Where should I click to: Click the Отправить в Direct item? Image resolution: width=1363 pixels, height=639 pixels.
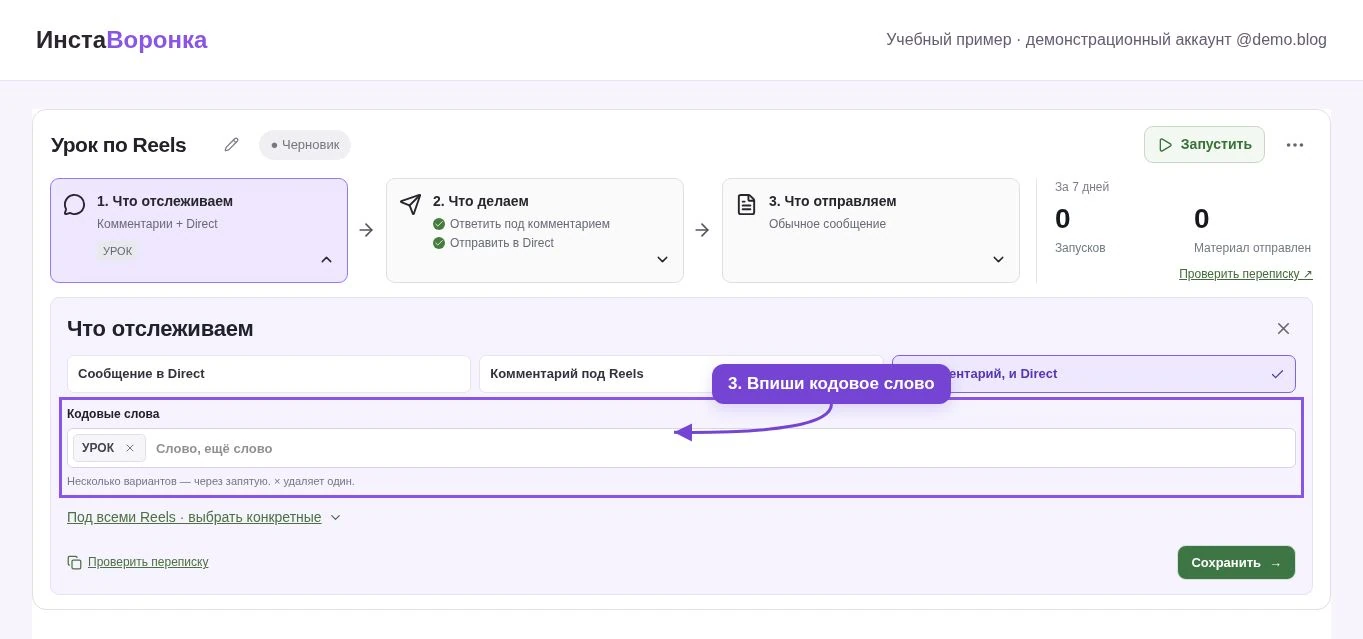(x=493, y=243)
